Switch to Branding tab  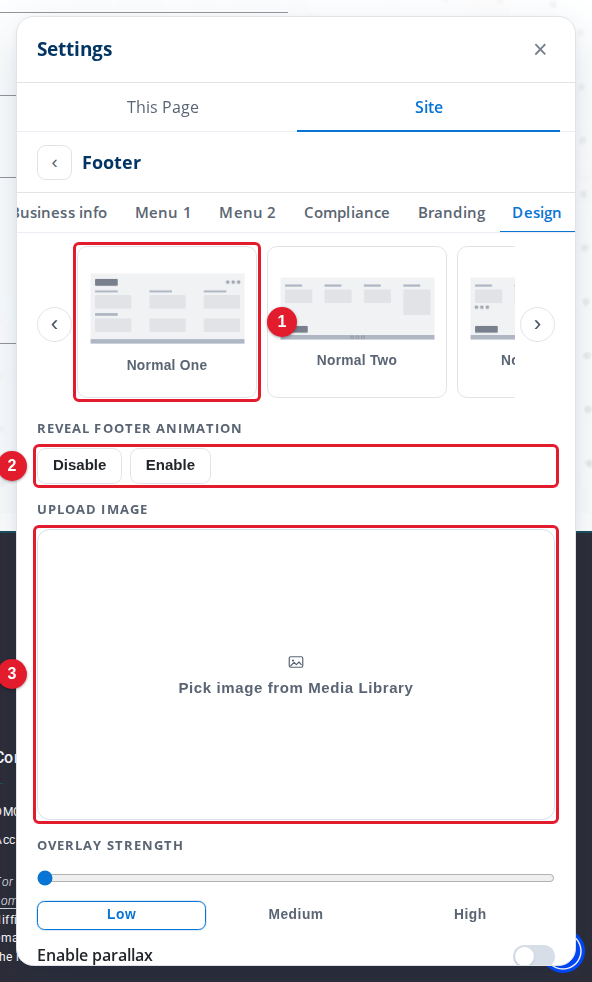coord(452,213)
